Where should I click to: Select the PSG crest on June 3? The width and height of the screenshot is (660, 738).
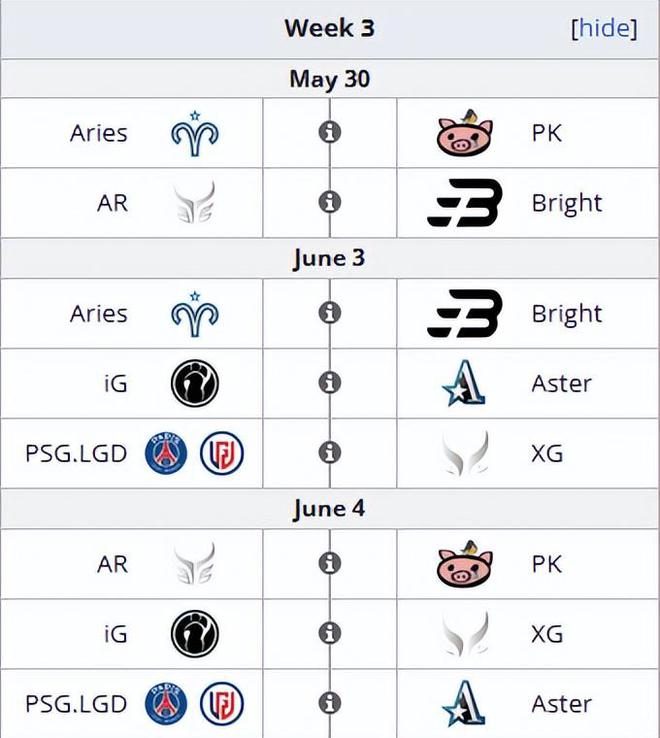click(x=166, y=453)
